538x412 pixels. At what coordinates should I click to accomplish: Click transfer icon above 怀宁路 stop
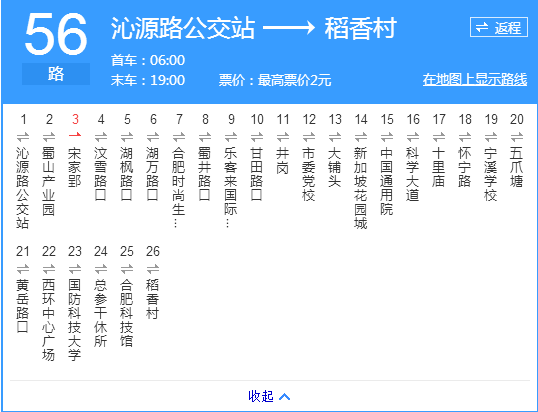point(465,137)
